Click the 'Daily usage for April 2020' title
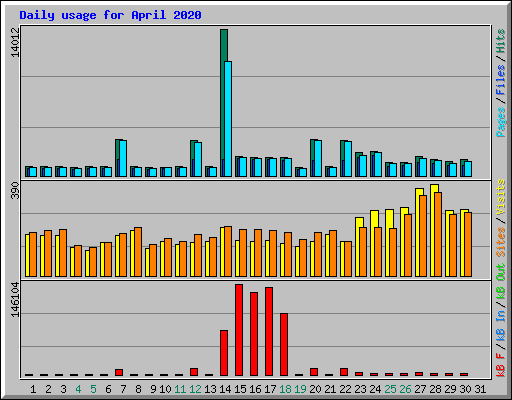 point(110,15)
